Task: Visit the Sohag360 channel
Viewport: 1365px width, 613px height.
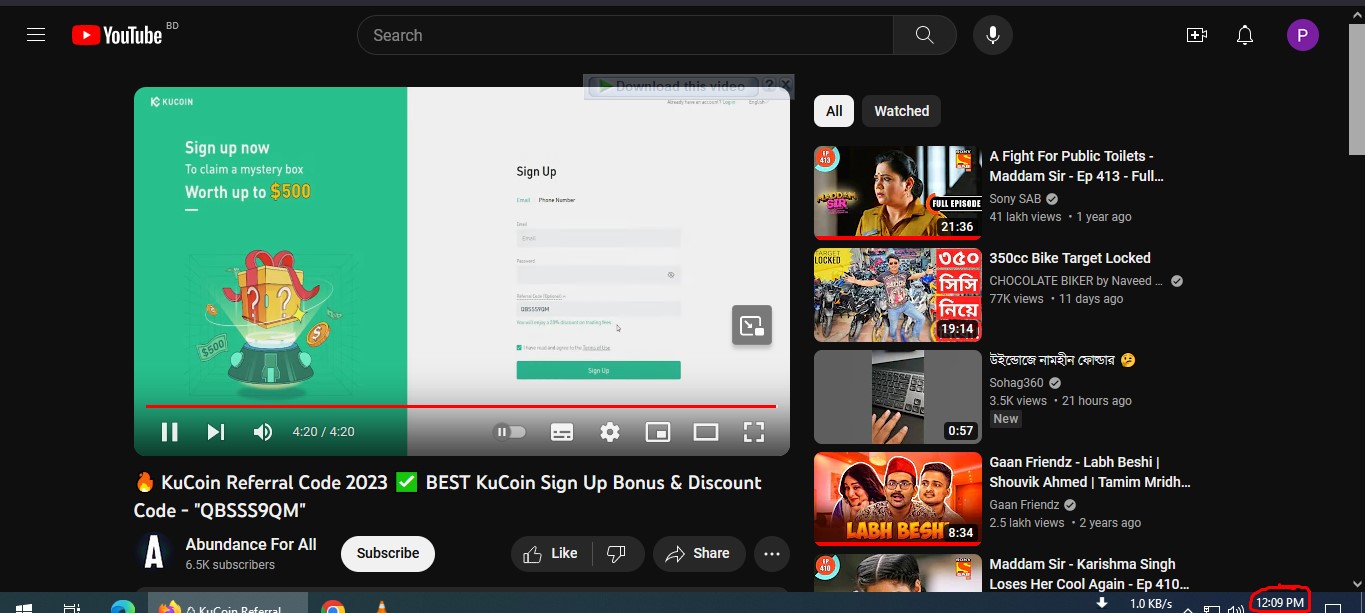Action: [1016, 383]
